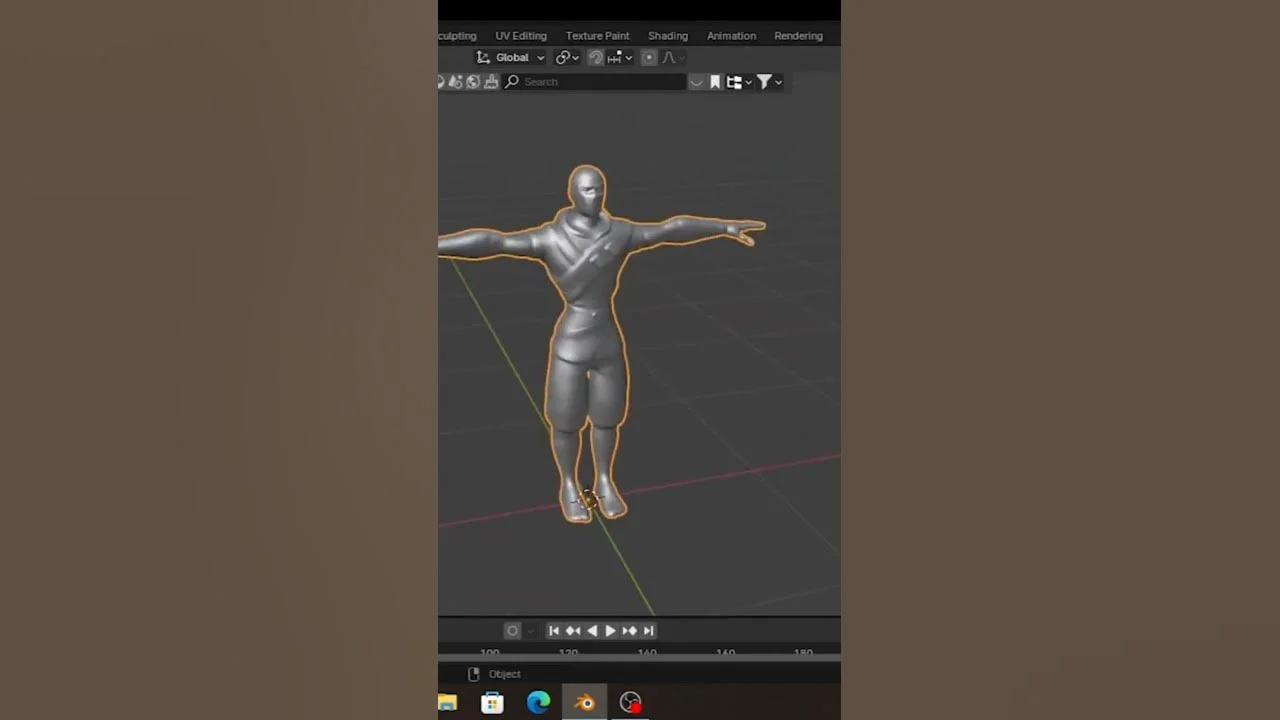
Task: Toggle proportional editing in the header
Action: [649, 57]
